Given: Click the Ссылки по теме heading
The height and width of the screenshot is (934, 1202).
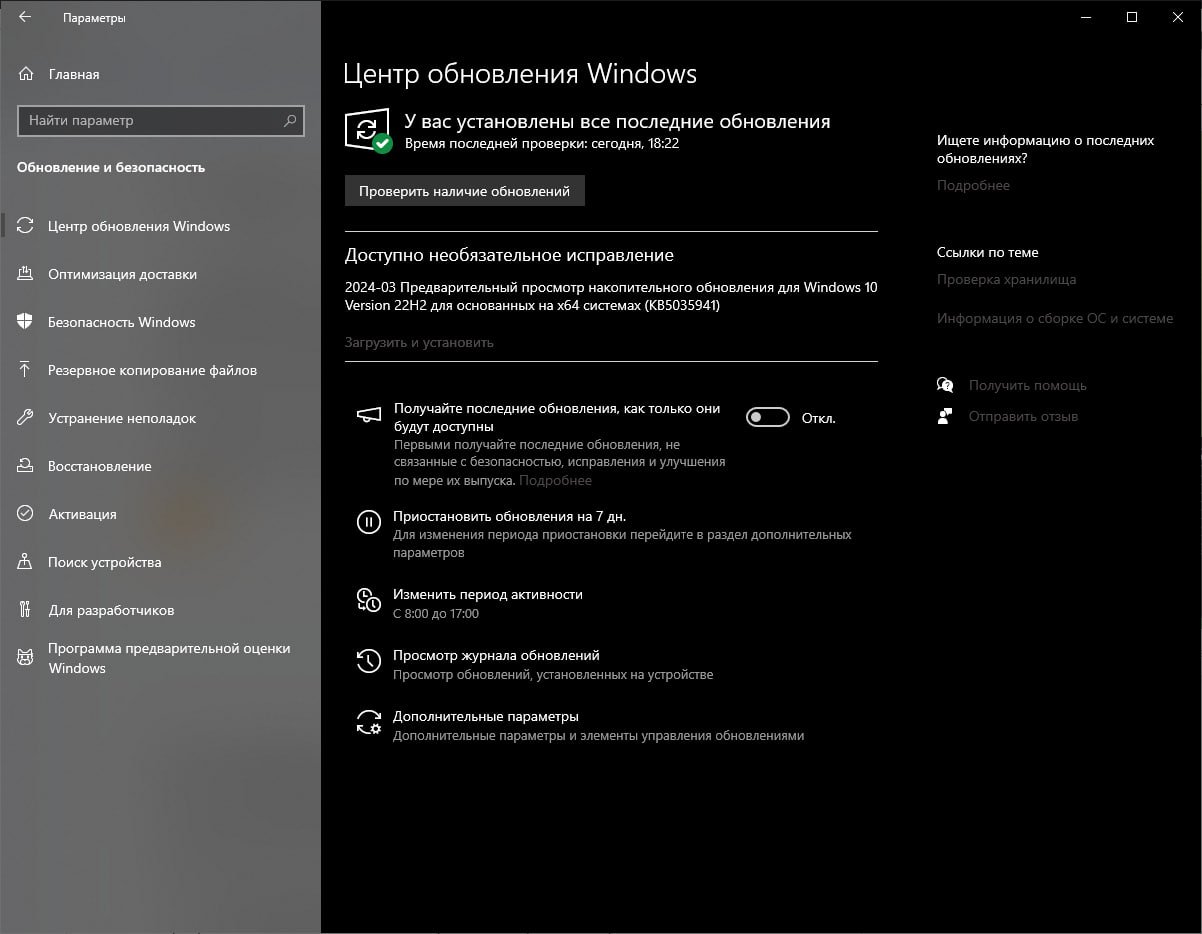Looking at the screenshot, I should pyautogui.click(x=988, y=252).
